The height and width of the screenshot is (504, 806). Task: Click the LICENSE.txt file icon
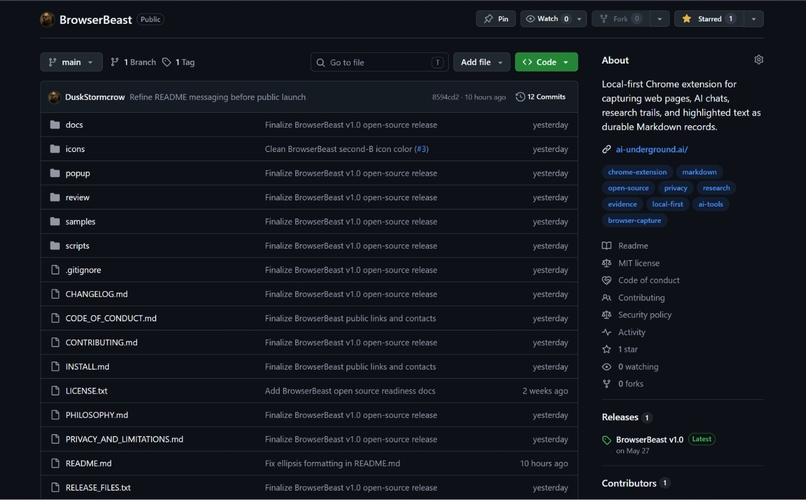[55, 391]
